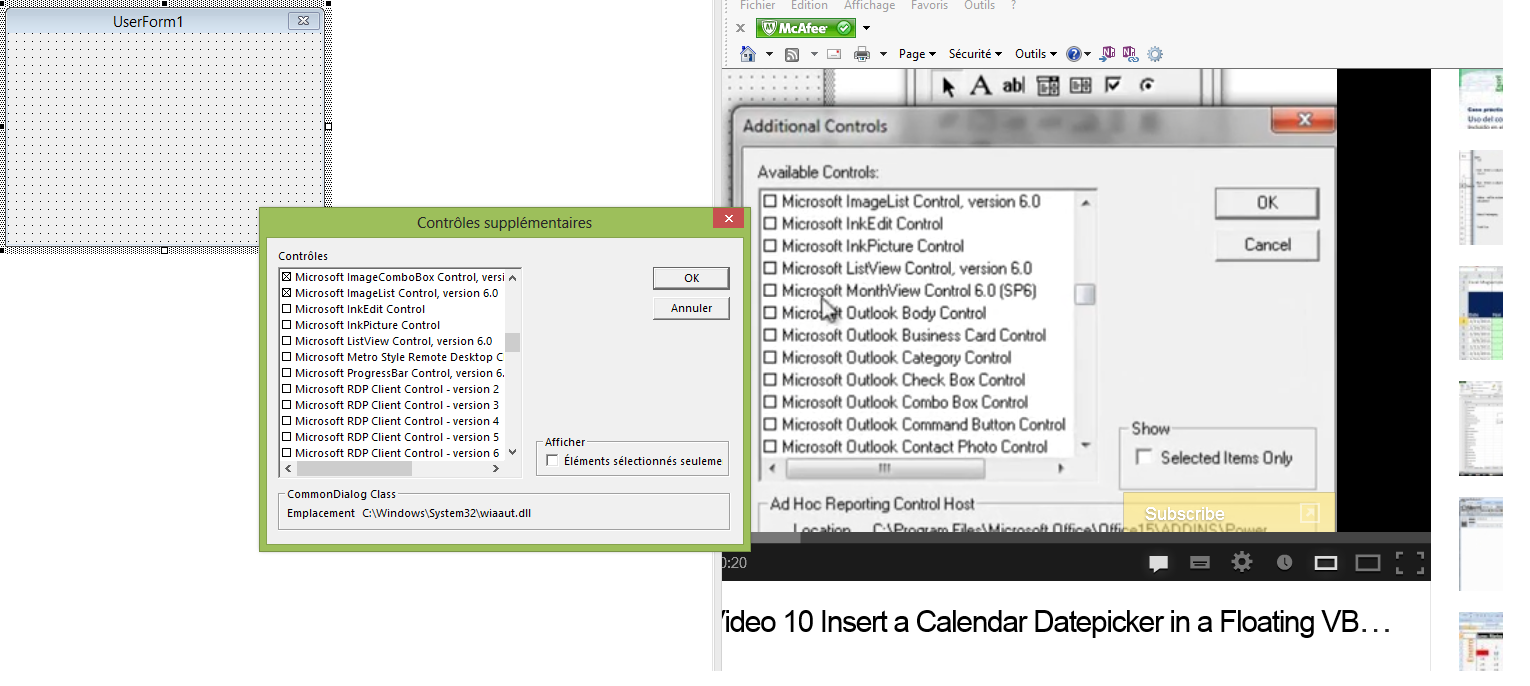Screen dimensions: 1530x686
Task: Uncheck Microsoft ImageComboBox Control checkbox
Action: tap(287, 277)
